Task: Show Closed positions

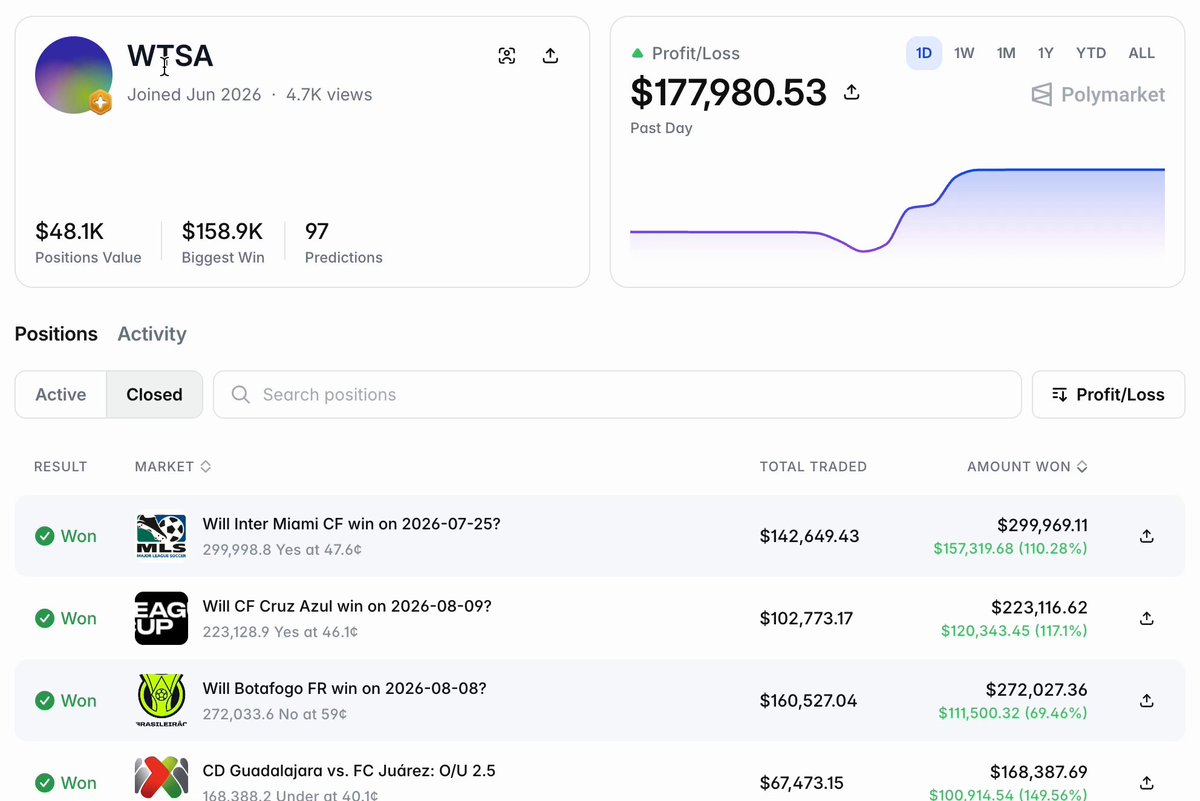Action: tap(155, 394)
